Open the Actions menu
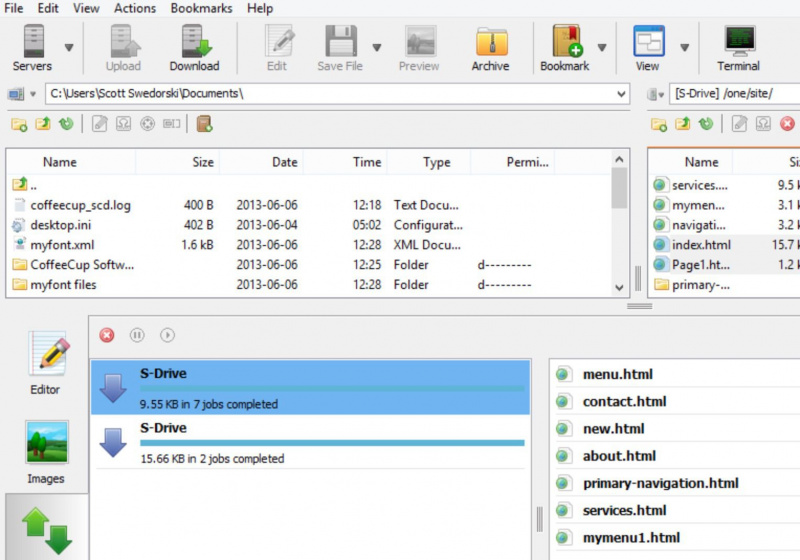 point(135,8)
